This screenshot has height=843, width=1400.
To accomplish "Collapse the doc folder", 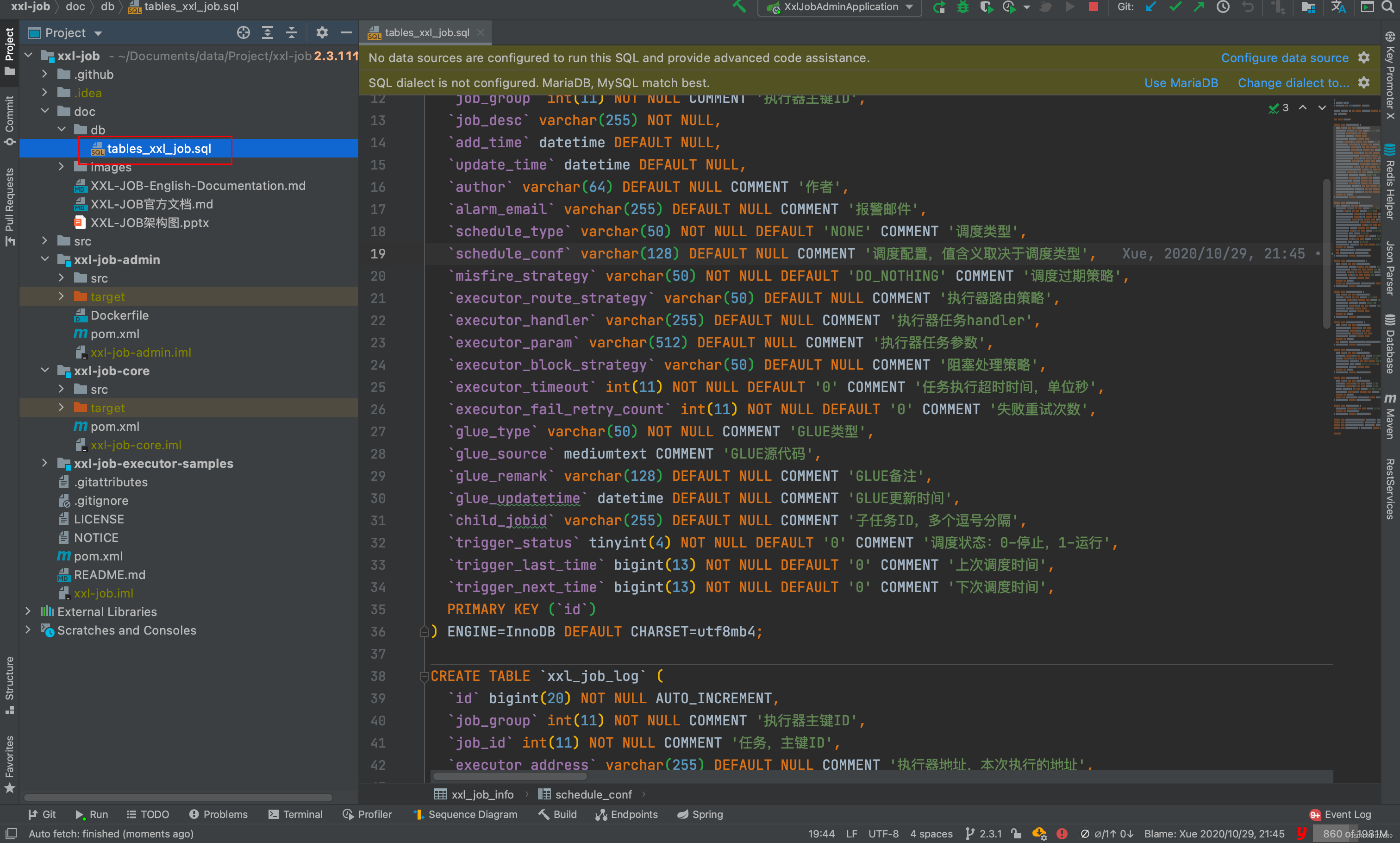I will point(45,111).
